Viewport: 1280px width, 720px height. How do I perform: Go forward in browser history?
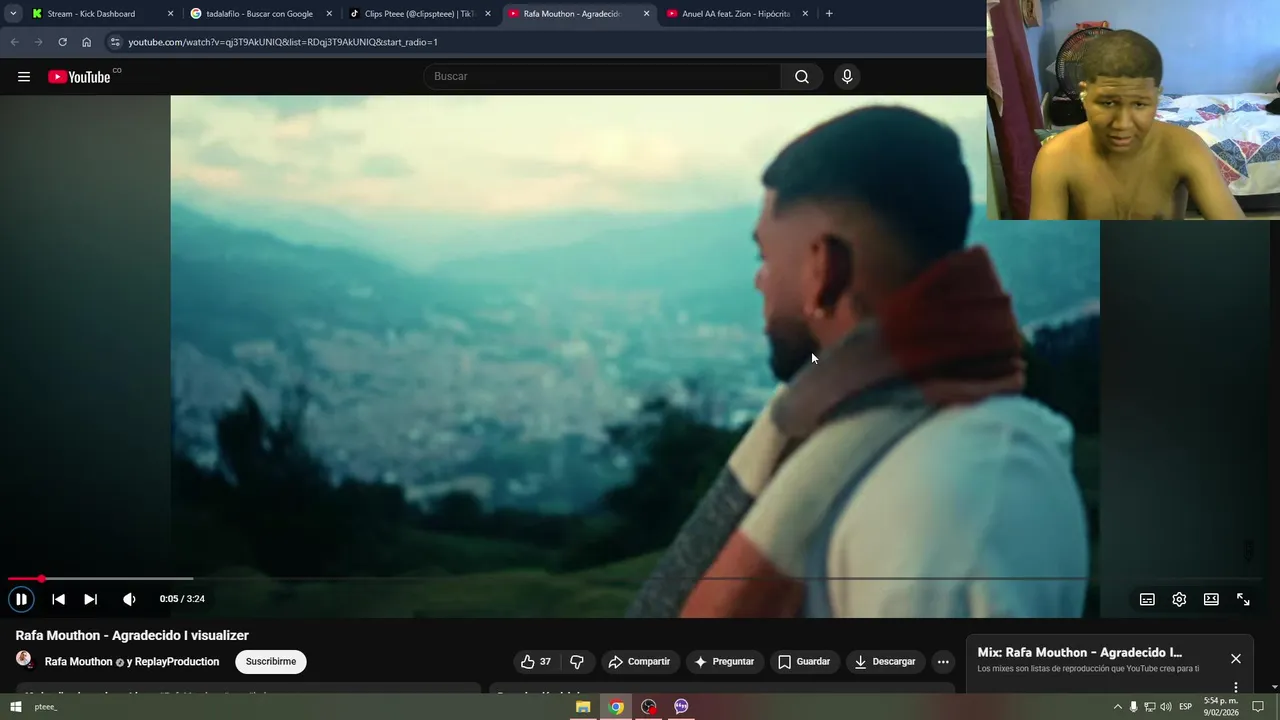tap(38, 42)
